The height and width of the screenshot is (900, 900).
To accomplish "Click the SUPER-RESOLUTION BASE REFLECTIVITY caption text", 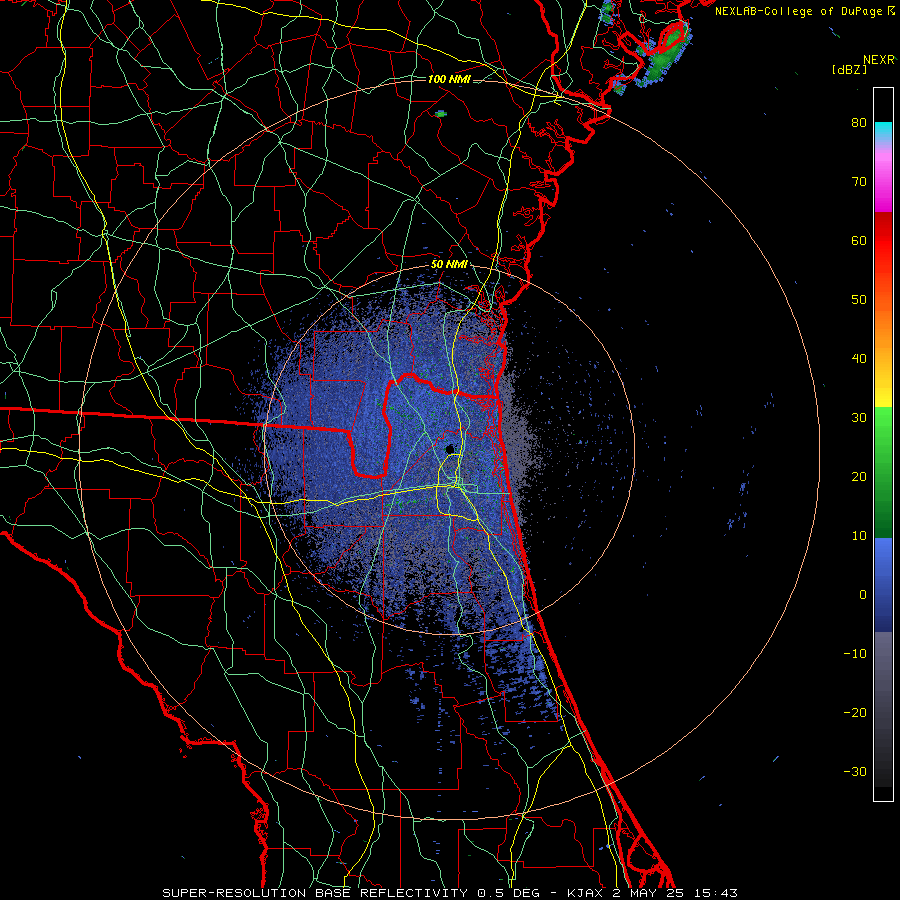I will pyautogui.click(x=315, y=893).
